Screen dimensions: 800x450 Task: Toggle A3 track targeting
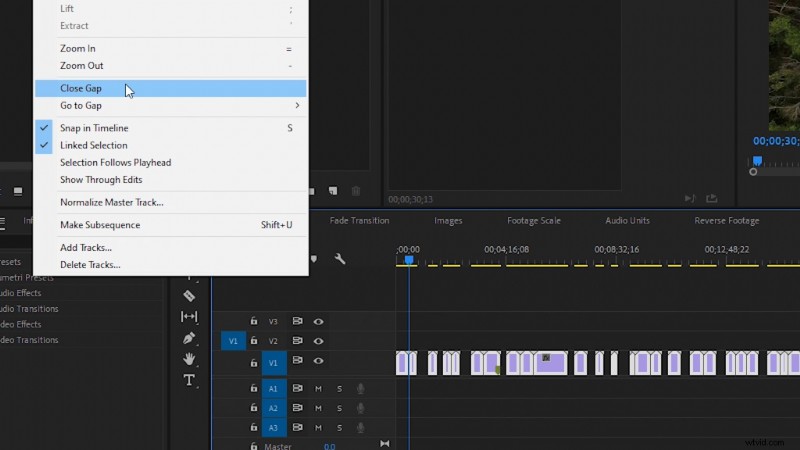[x=273, y=428]
